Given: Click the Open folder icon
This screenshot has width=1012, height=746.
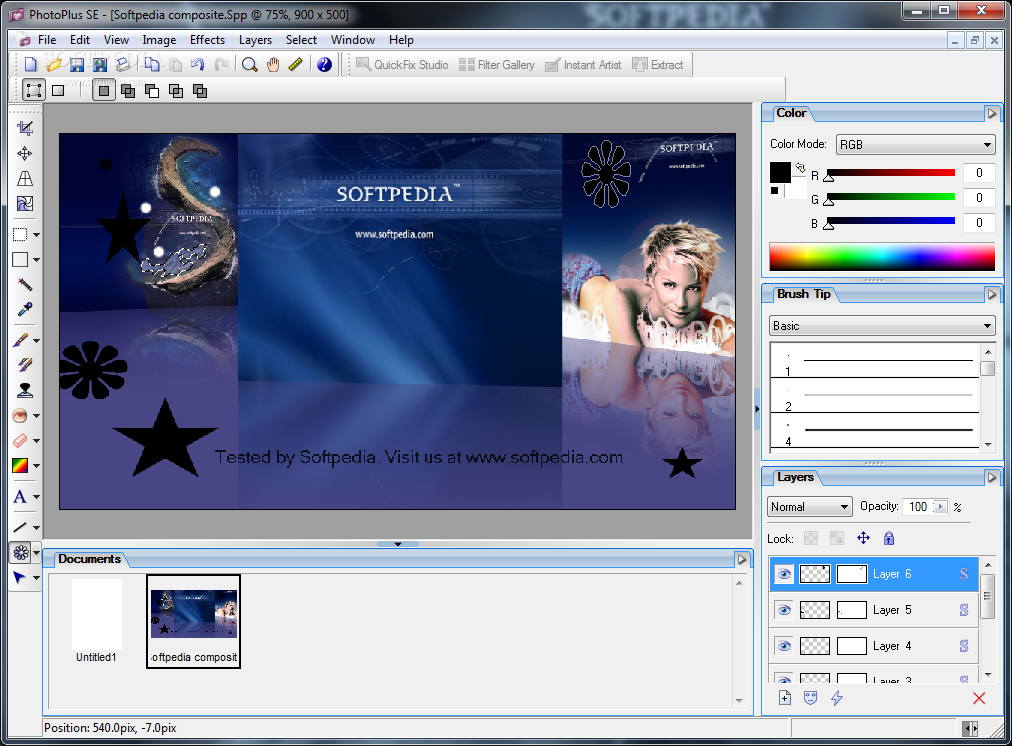Looking at the screenshot, I should (54, 65).
